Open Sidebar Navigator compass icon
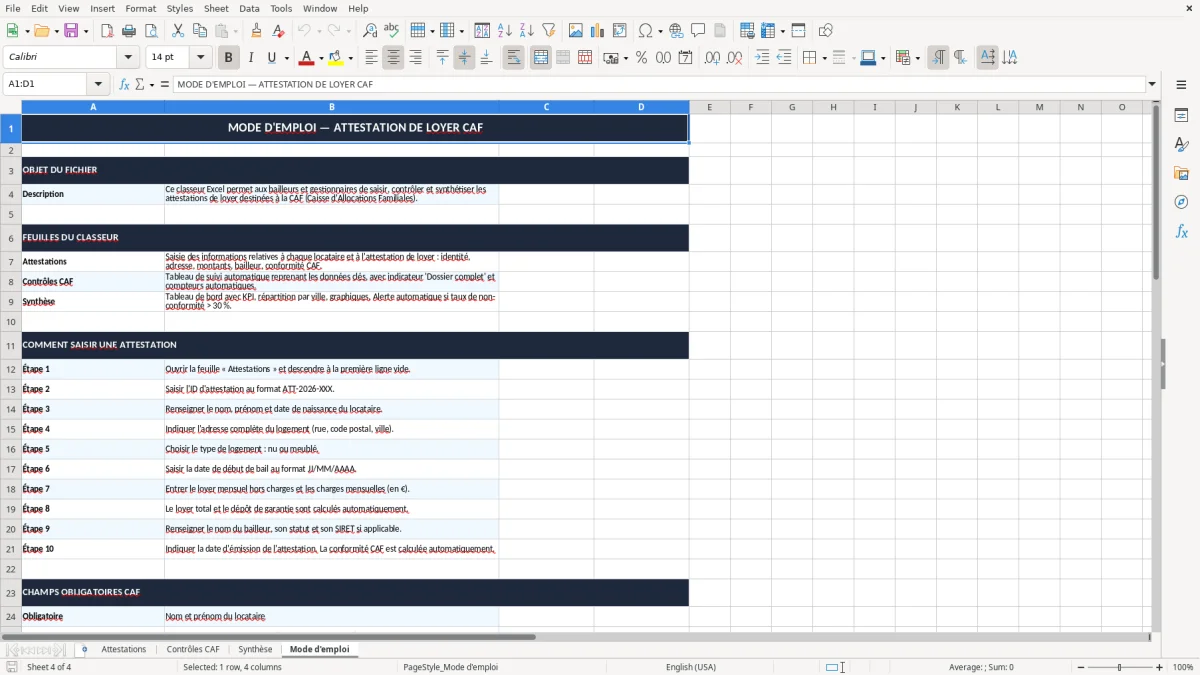The image size is (1200, 675). point(1181,202)
